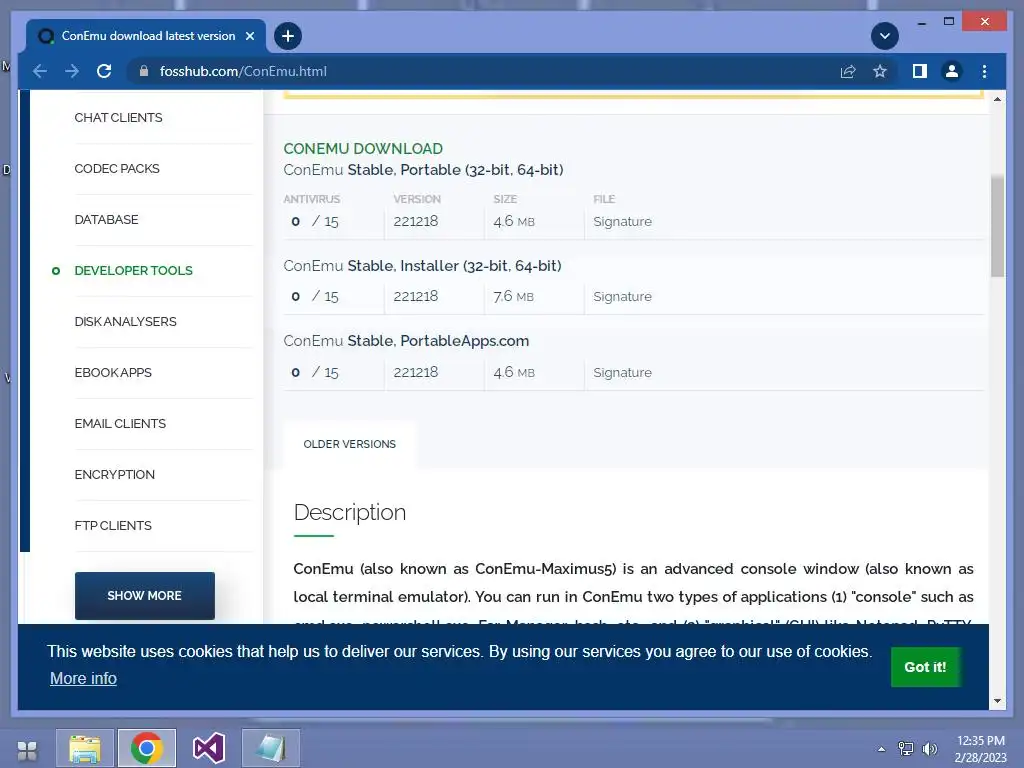
Task: Click antivirus result 0 / 15 for Portable
Action: 315,221
